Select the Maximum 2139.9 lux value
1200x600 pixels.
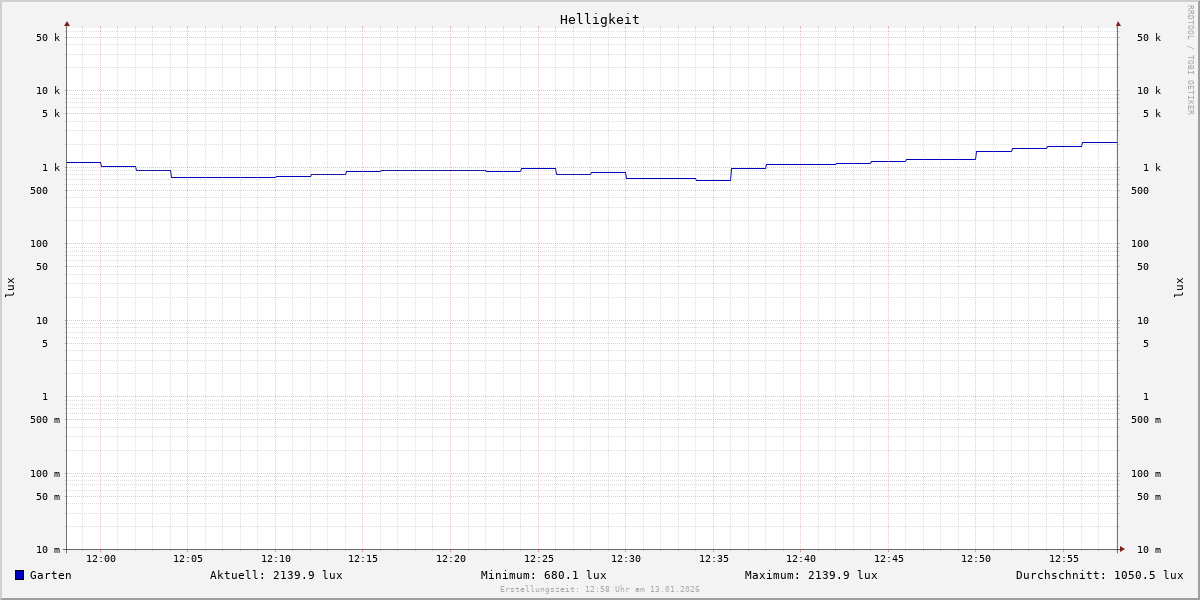(811, 575)
